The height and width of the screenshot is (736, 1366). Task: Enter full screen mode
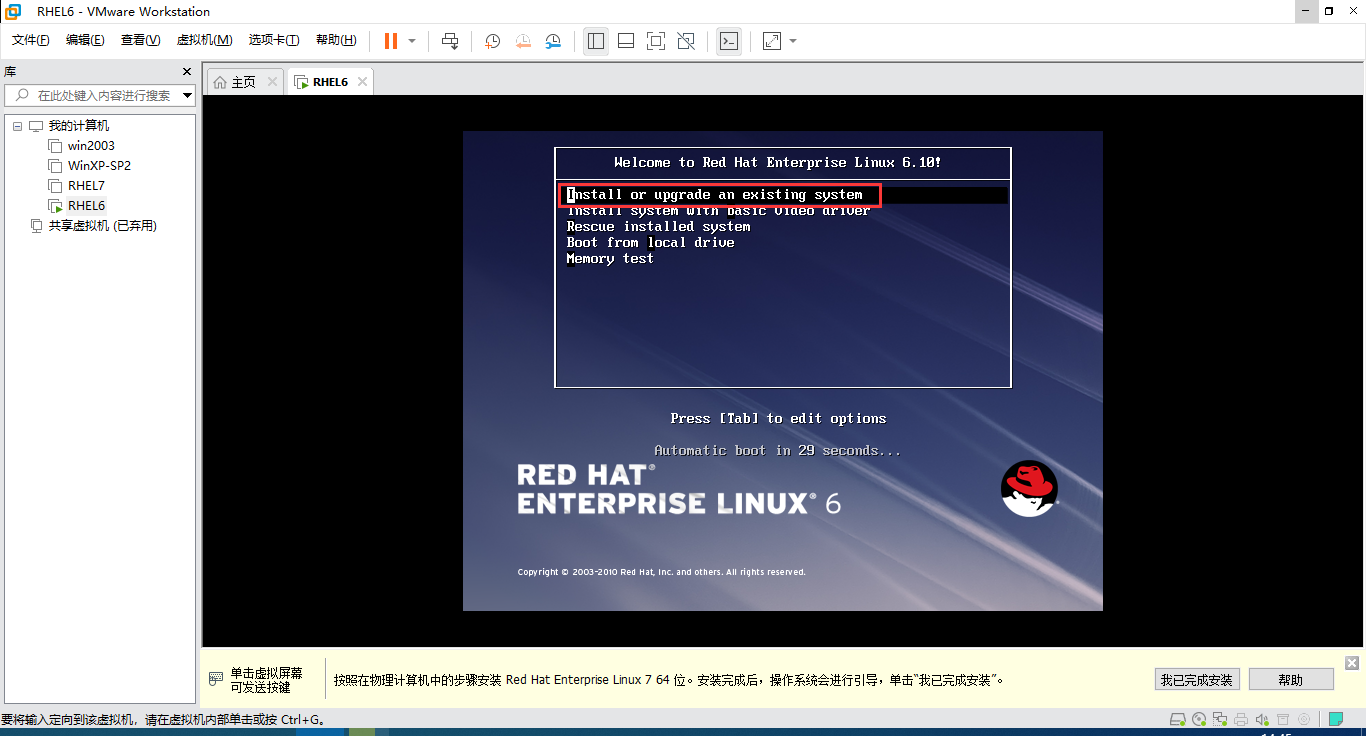coord(656,41)
